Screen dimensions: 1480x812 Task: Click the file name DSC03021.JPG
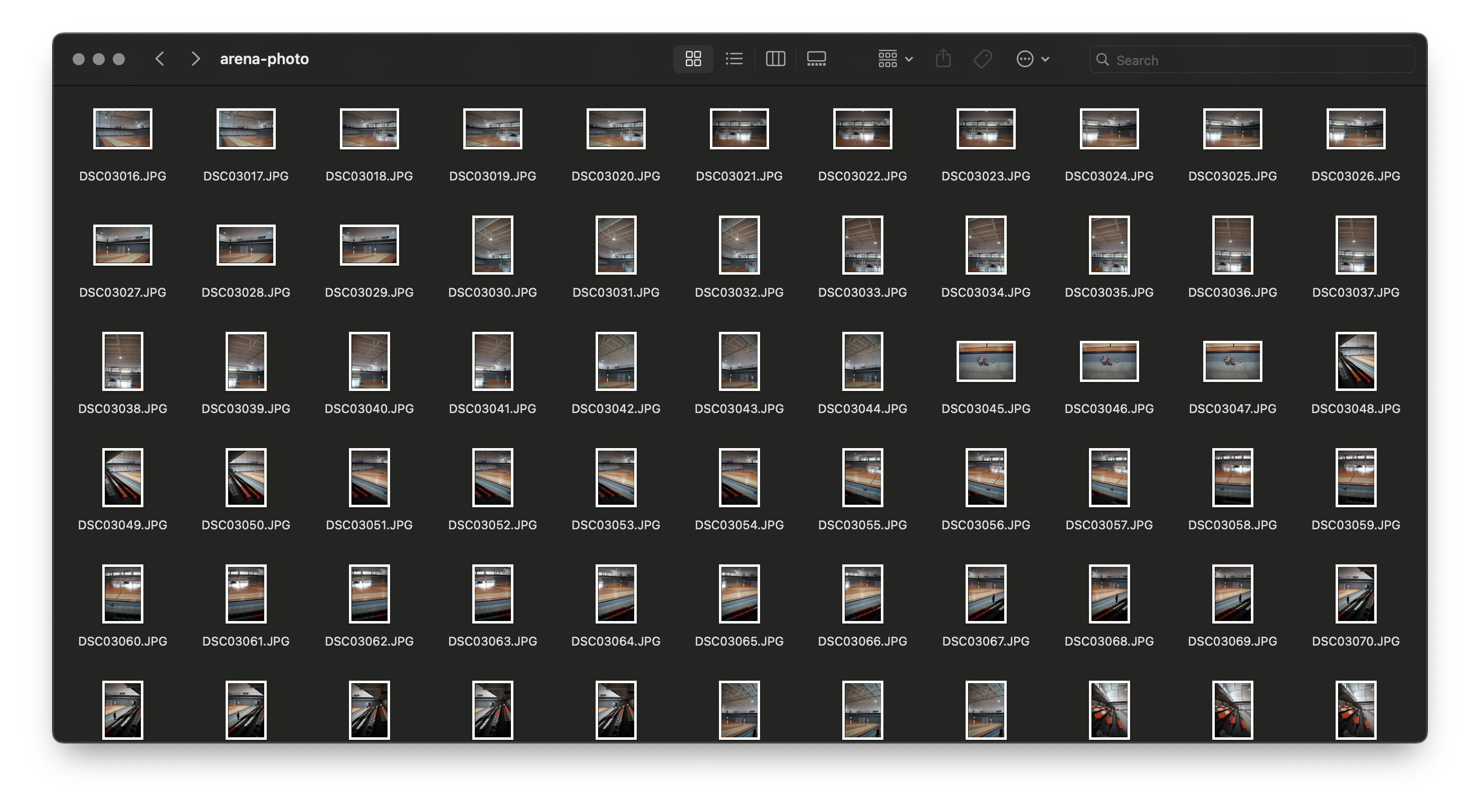point(739,176)
